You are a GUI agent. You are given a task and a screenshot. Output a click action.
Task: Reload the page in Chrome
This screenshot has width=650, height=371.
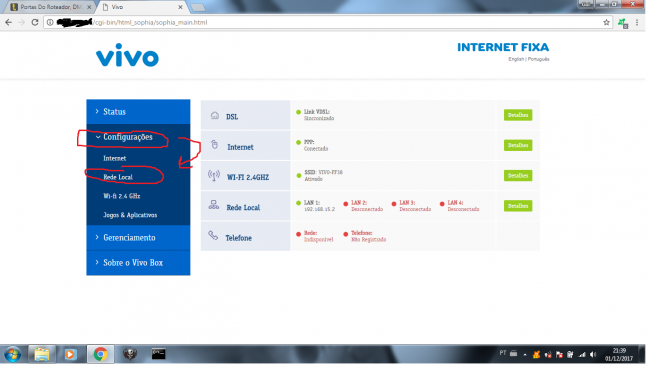tap(35, 22)
